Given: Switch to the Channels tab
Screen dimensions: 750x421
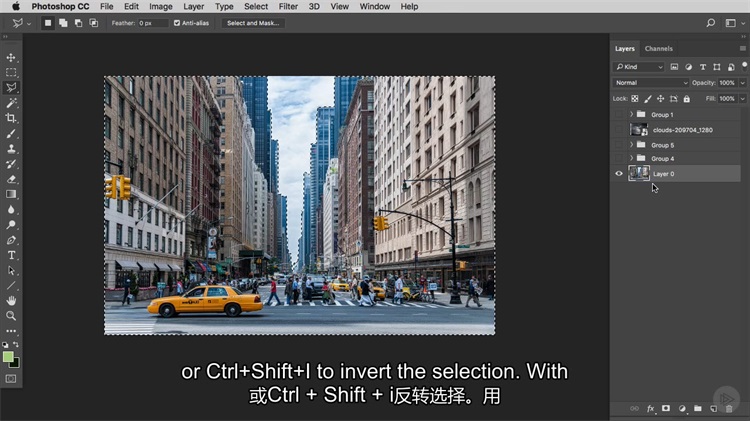Looking at the screenshot, I should pos(658,48).
